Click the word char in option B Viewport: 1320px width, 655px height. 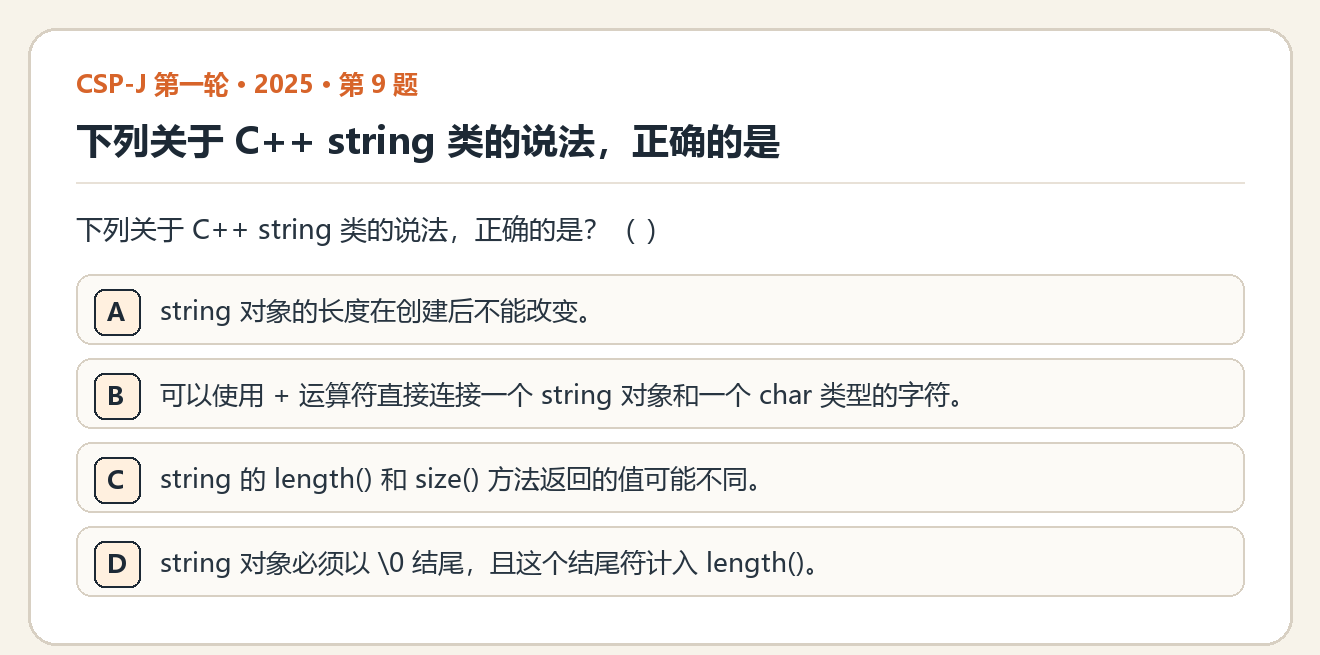pos(785,395)
